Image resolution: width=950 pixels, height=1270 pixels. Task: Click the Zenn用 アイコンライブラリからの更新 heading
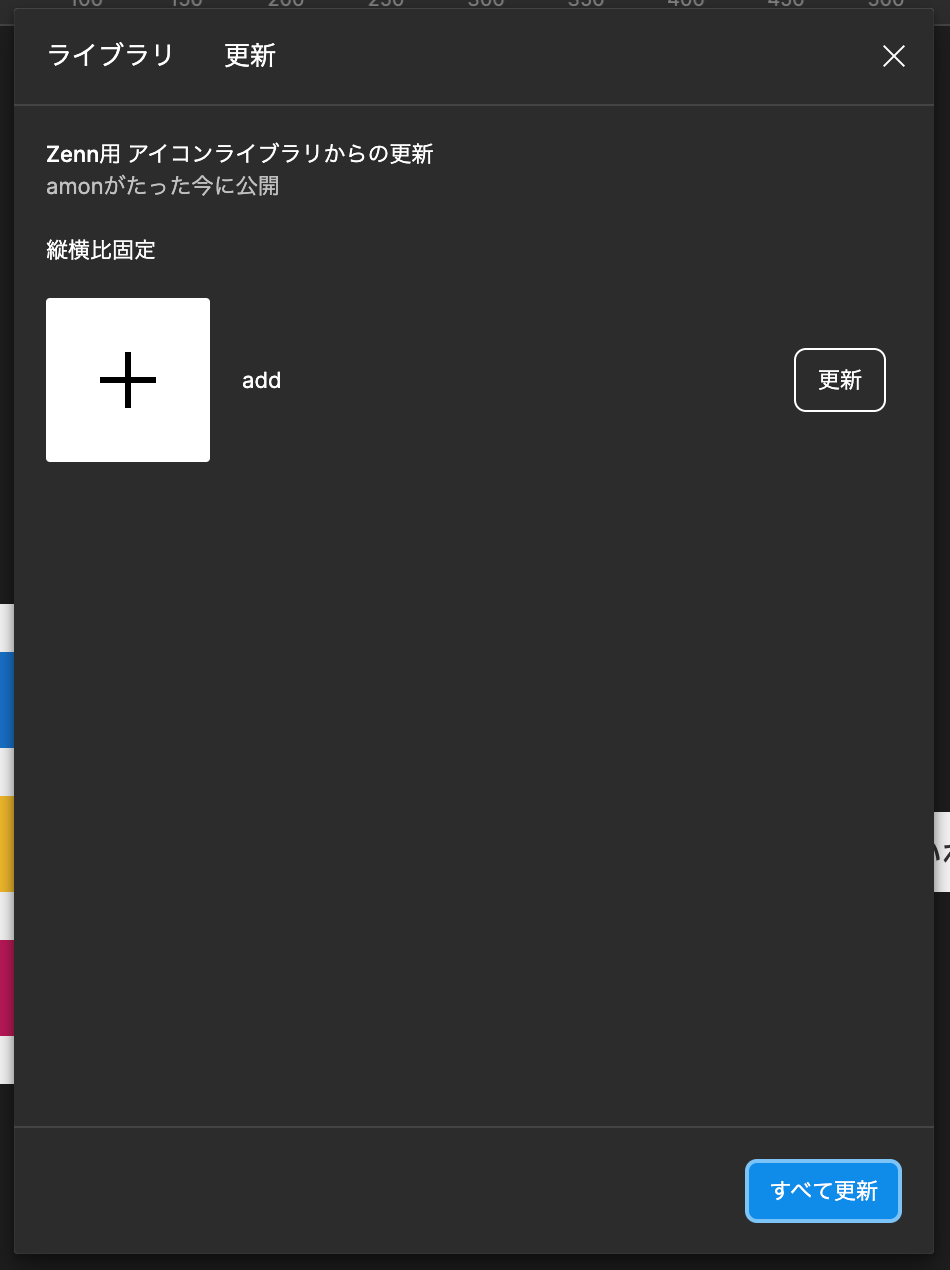[x=239, y=154]
